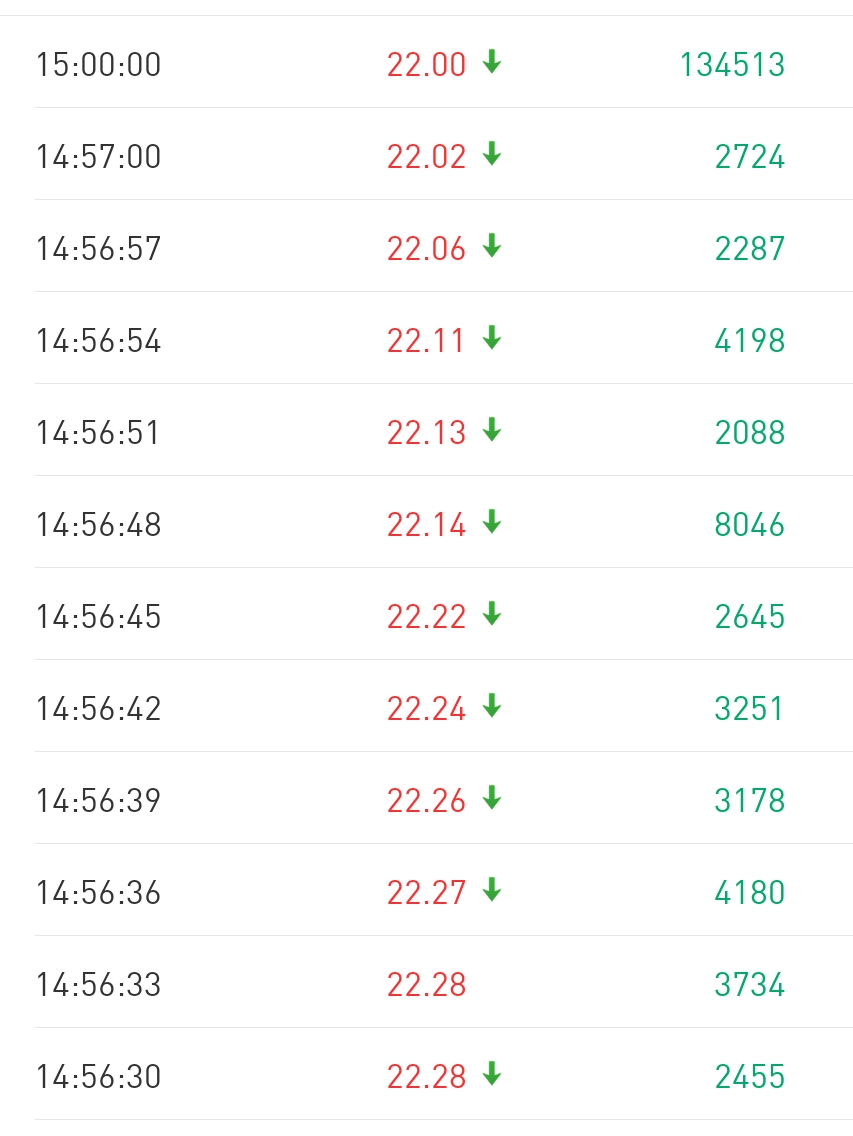This screenshot has height=1136, width=853.
Task: Click the down arrow next to 22.13
Action: (491, 431)
